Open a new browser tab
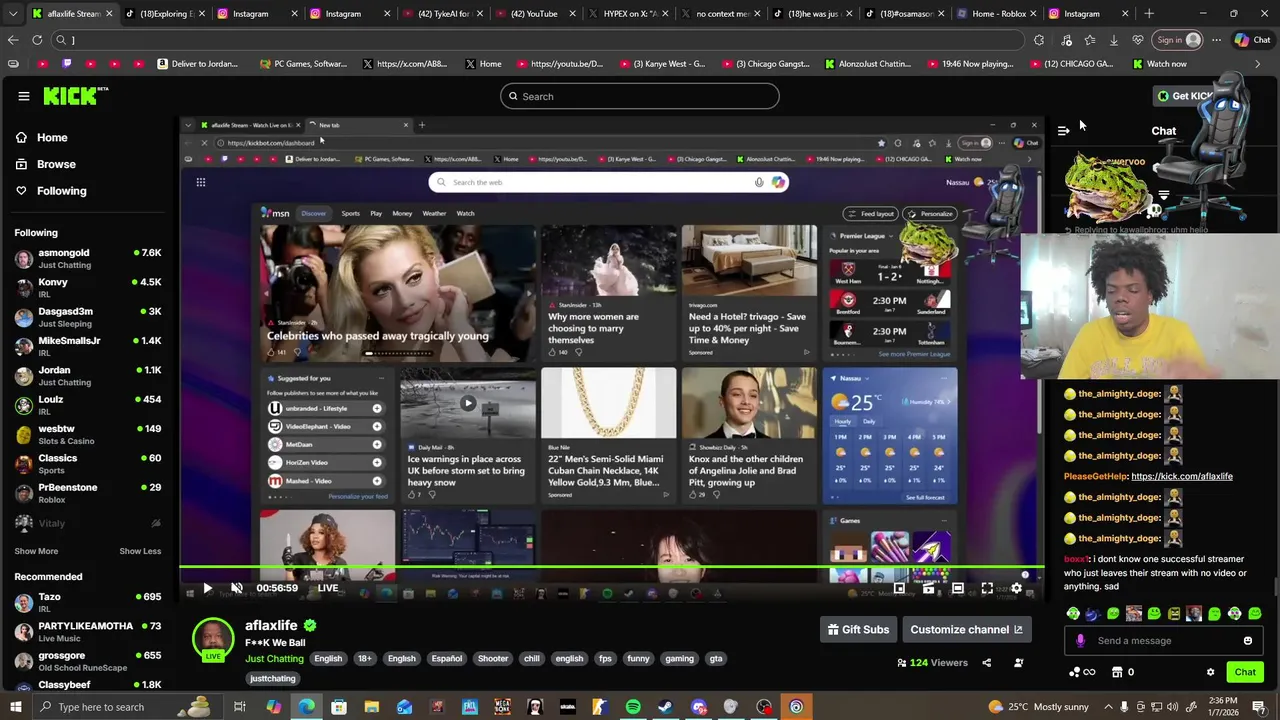 click(1149, 14)
